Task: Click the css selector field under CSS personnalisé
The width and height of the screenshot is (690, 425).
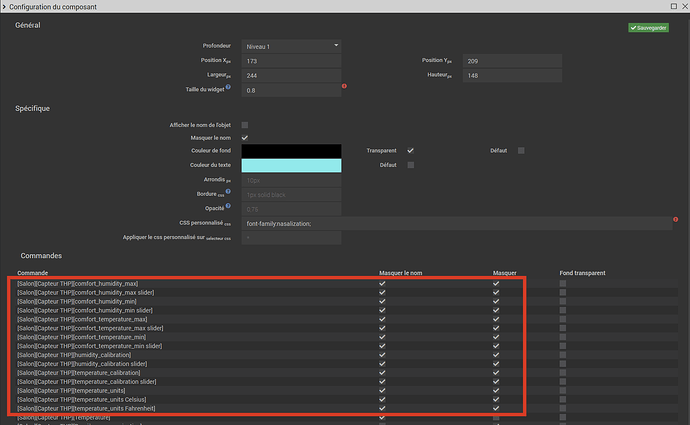Action: 291,238
